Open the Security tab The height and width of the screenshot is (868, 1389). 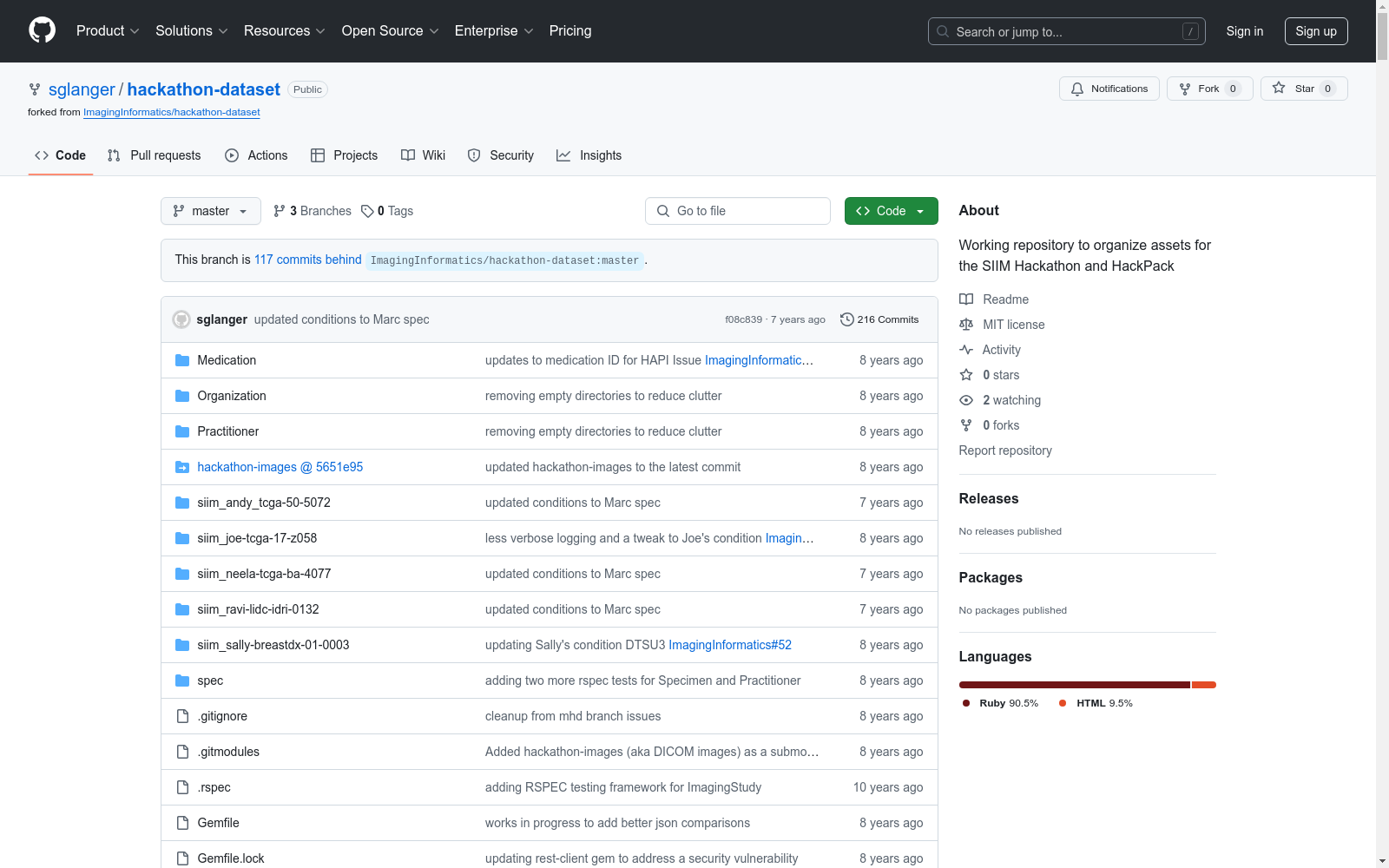pos(501,155)
